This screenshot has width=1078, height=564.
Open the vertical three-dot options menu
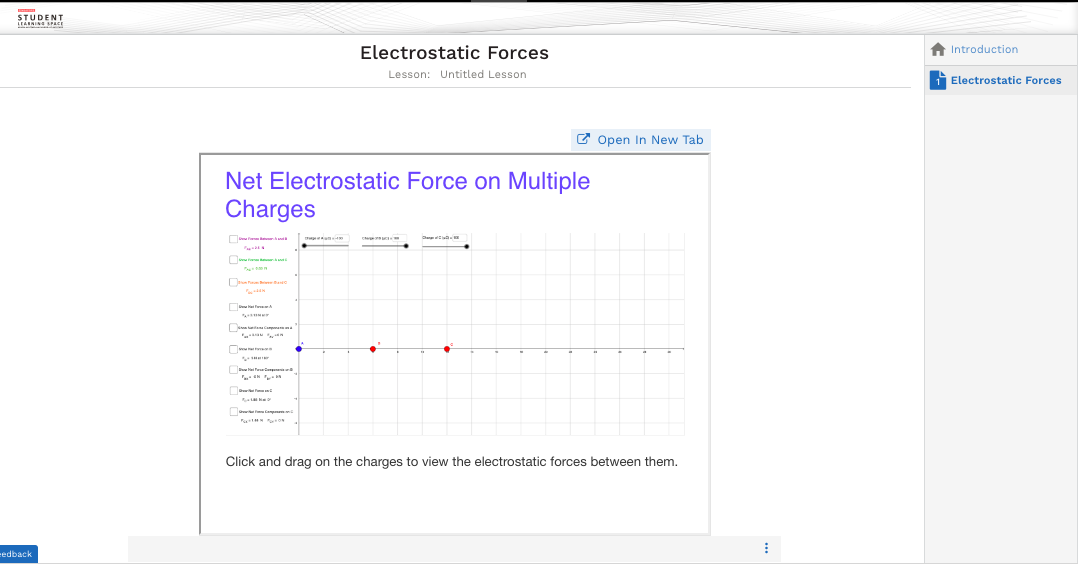766,548
